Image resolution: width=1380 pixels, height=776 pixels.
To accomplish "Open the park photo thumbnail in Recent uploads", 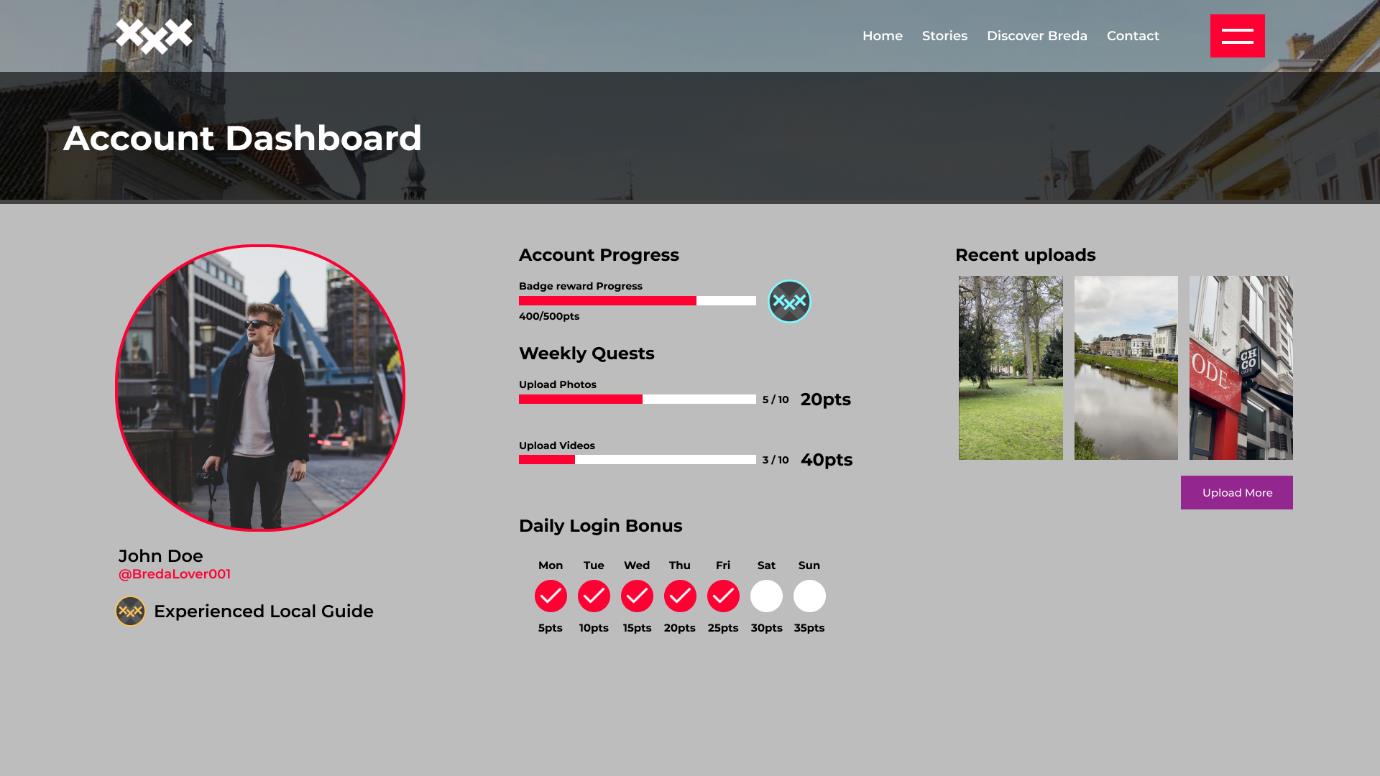I will (x=1010, y=368).
